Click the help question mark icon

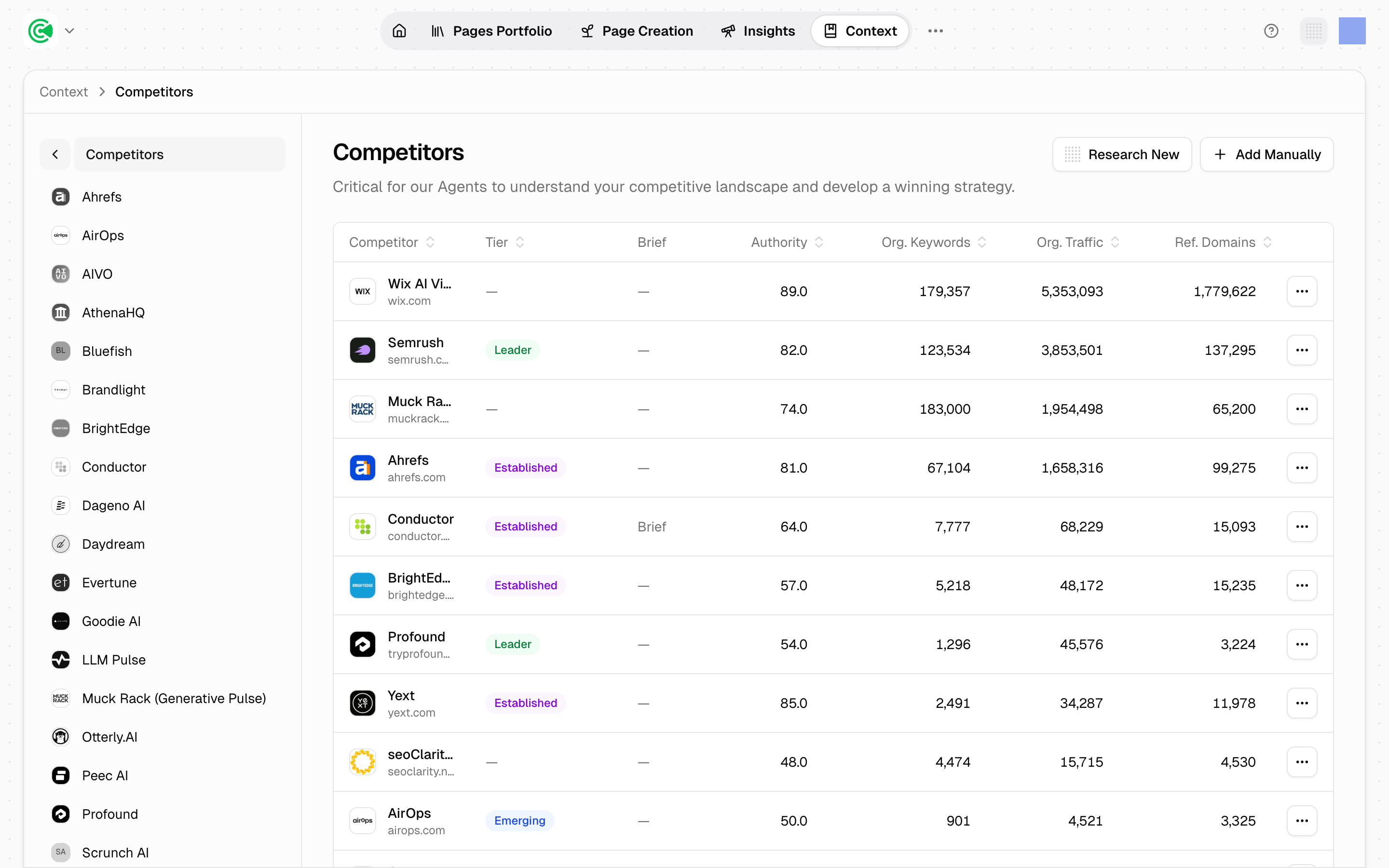coord(1271,31)
